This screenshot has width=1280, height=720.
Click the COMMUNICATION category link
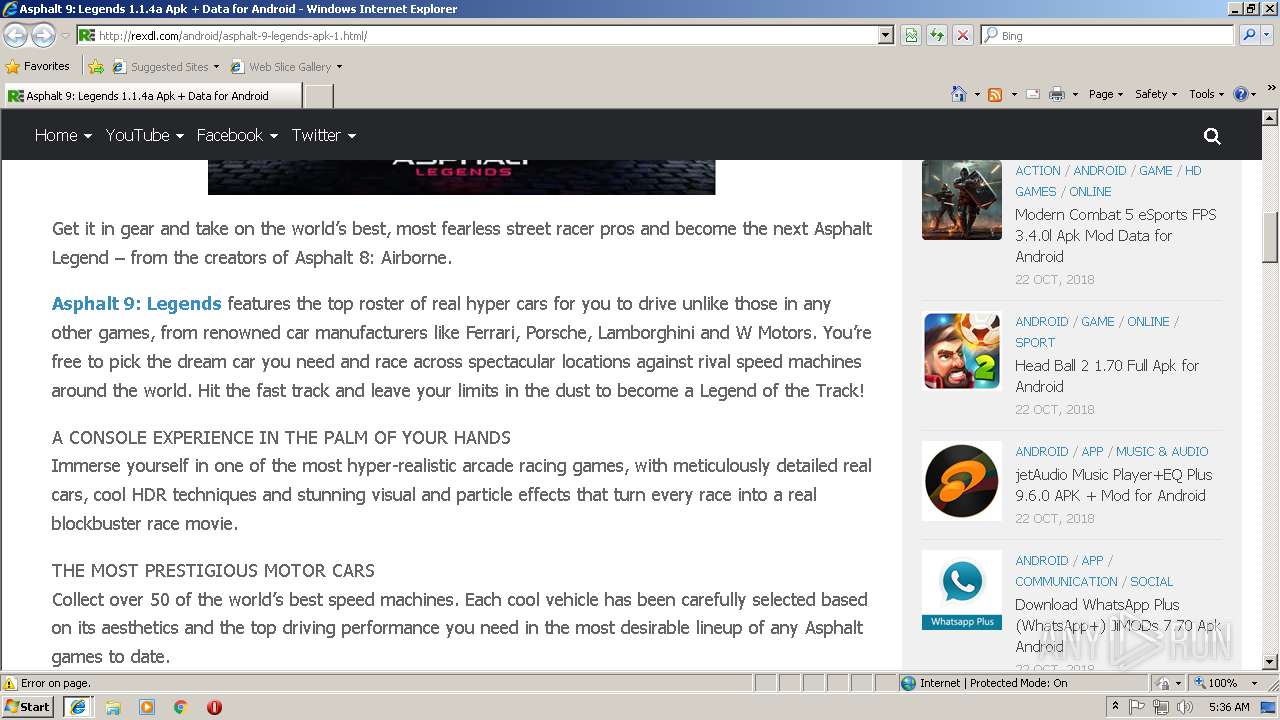(1066, 581)
